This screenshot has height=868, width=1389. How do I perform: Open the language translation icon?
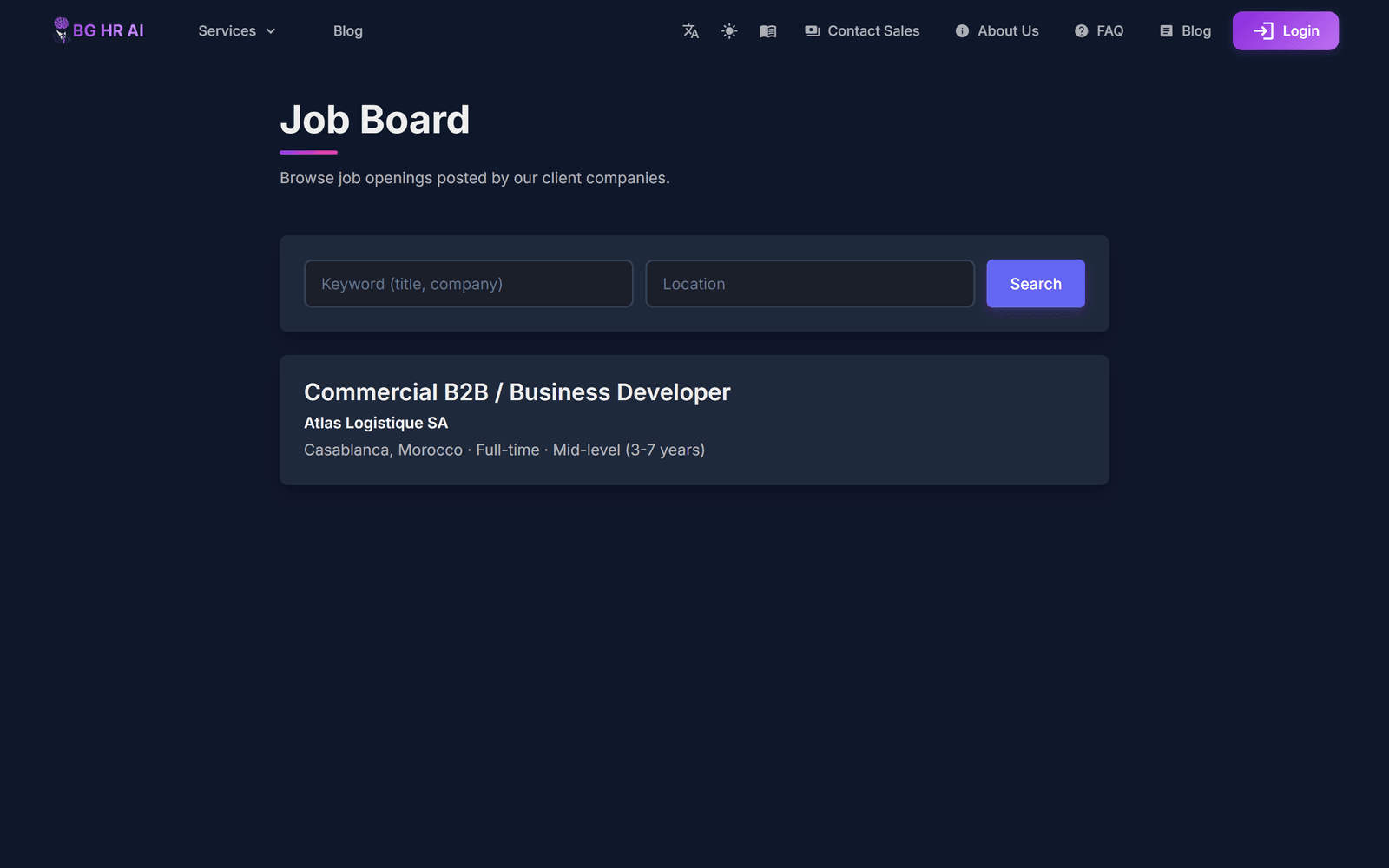click(x=691, y=31)
